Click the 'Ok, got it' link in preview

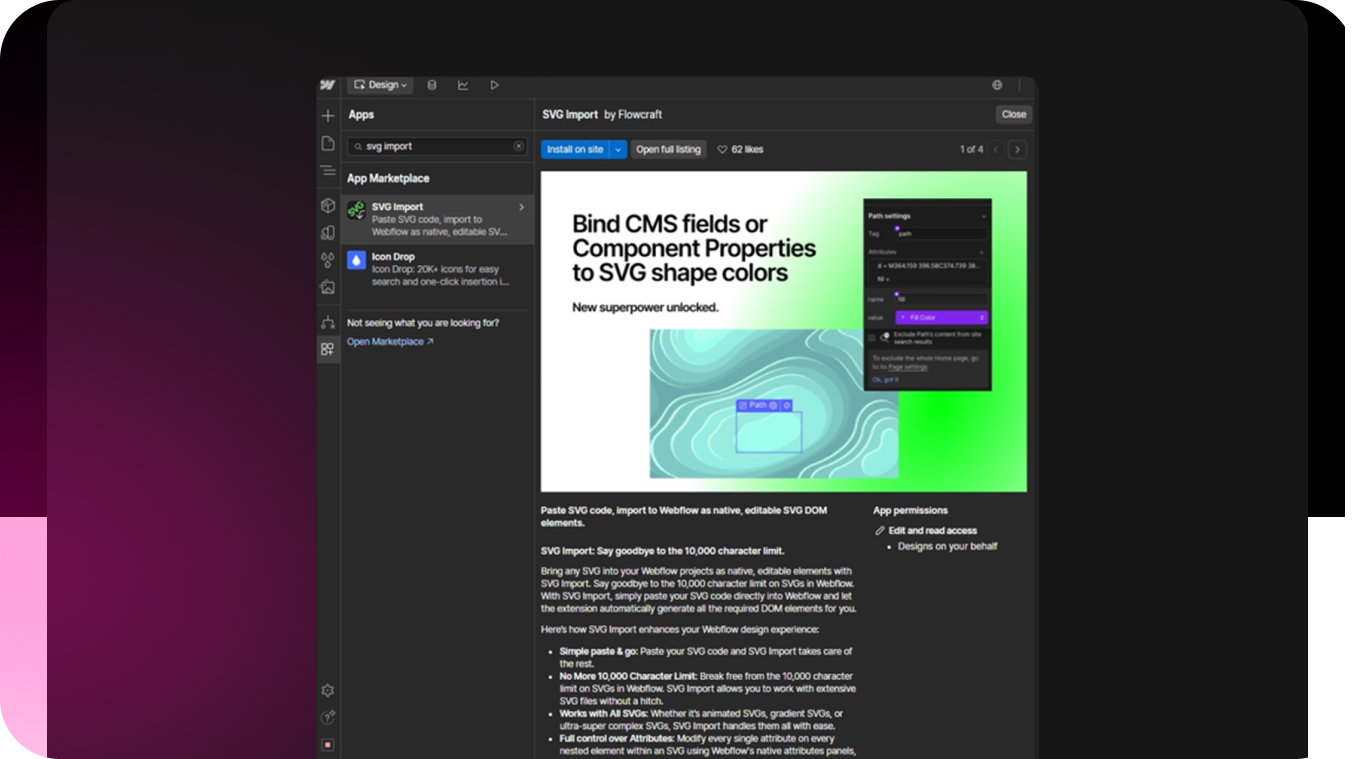885,380
